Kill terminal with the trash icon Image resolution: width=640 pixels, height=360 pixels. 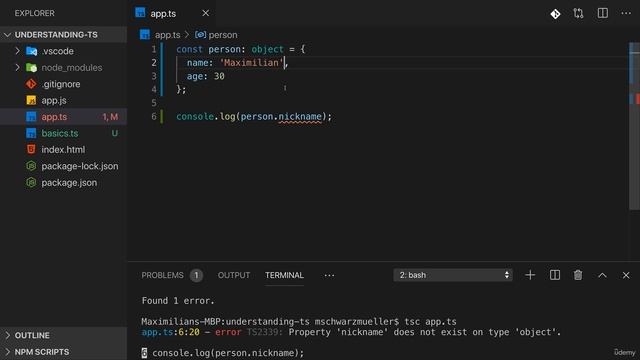pos(578,275)
